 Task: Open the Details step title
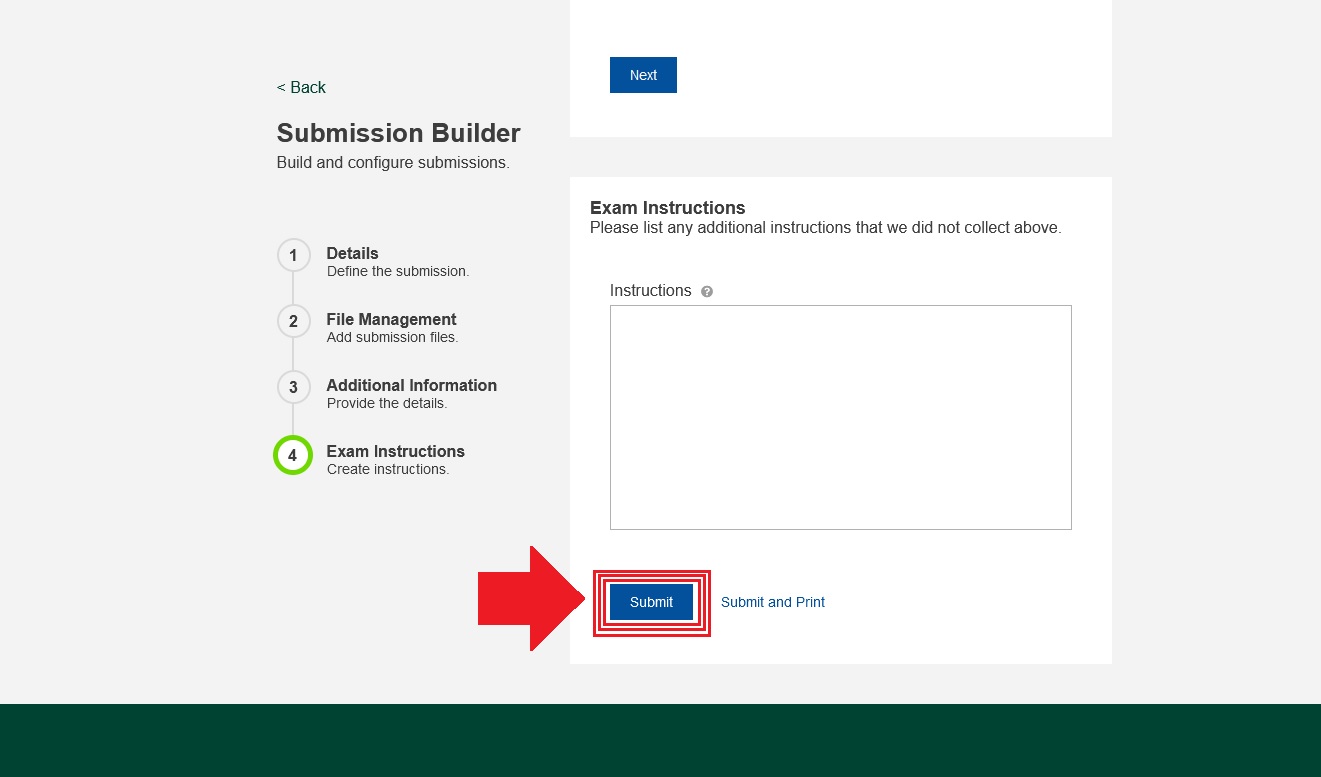coord(352,253)
